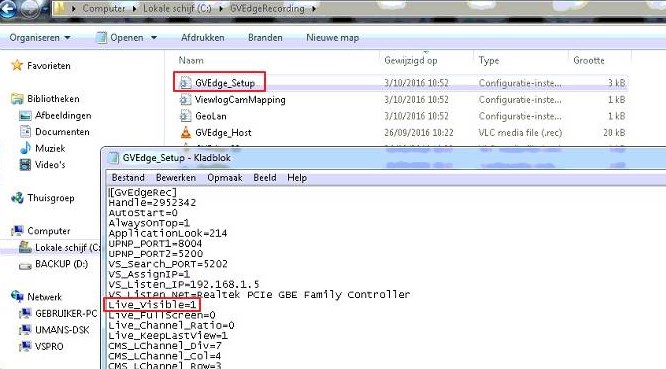Click the Muziek note icon

(x=25, y=148)
